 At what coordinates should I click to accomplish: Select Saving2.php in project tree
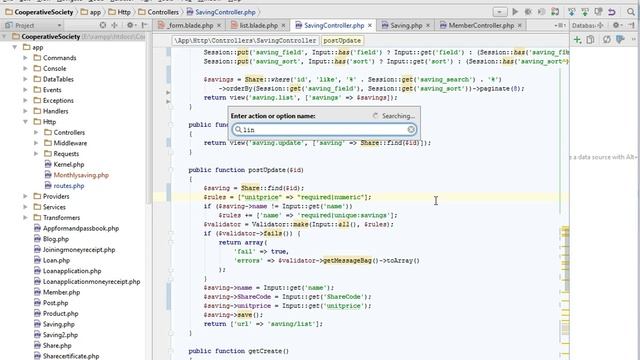click(60, 335)
